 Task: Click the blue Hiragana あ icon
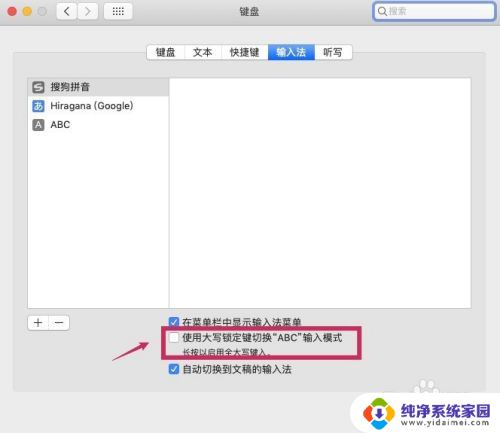(x=38, y=106)
